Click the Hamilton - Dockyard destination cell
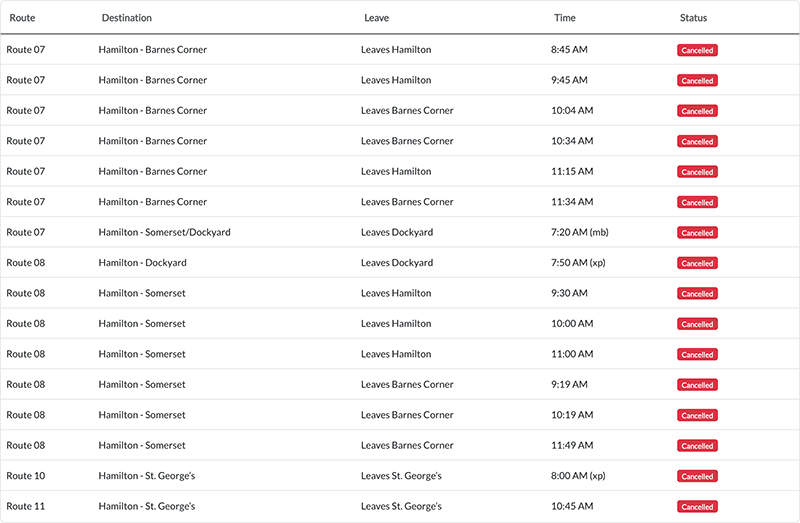 142,263
